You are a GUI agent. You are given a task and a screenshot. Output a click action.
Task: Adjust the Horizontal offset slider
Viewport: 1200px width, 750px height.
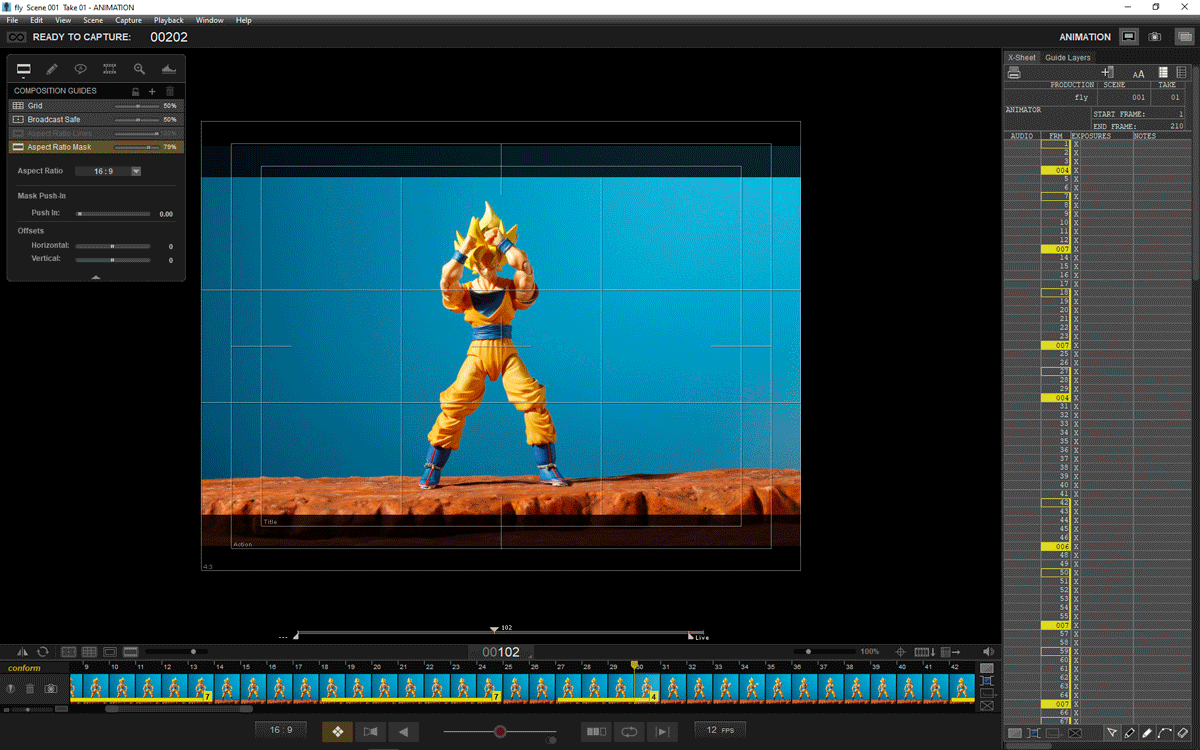[x=113, y=246]
